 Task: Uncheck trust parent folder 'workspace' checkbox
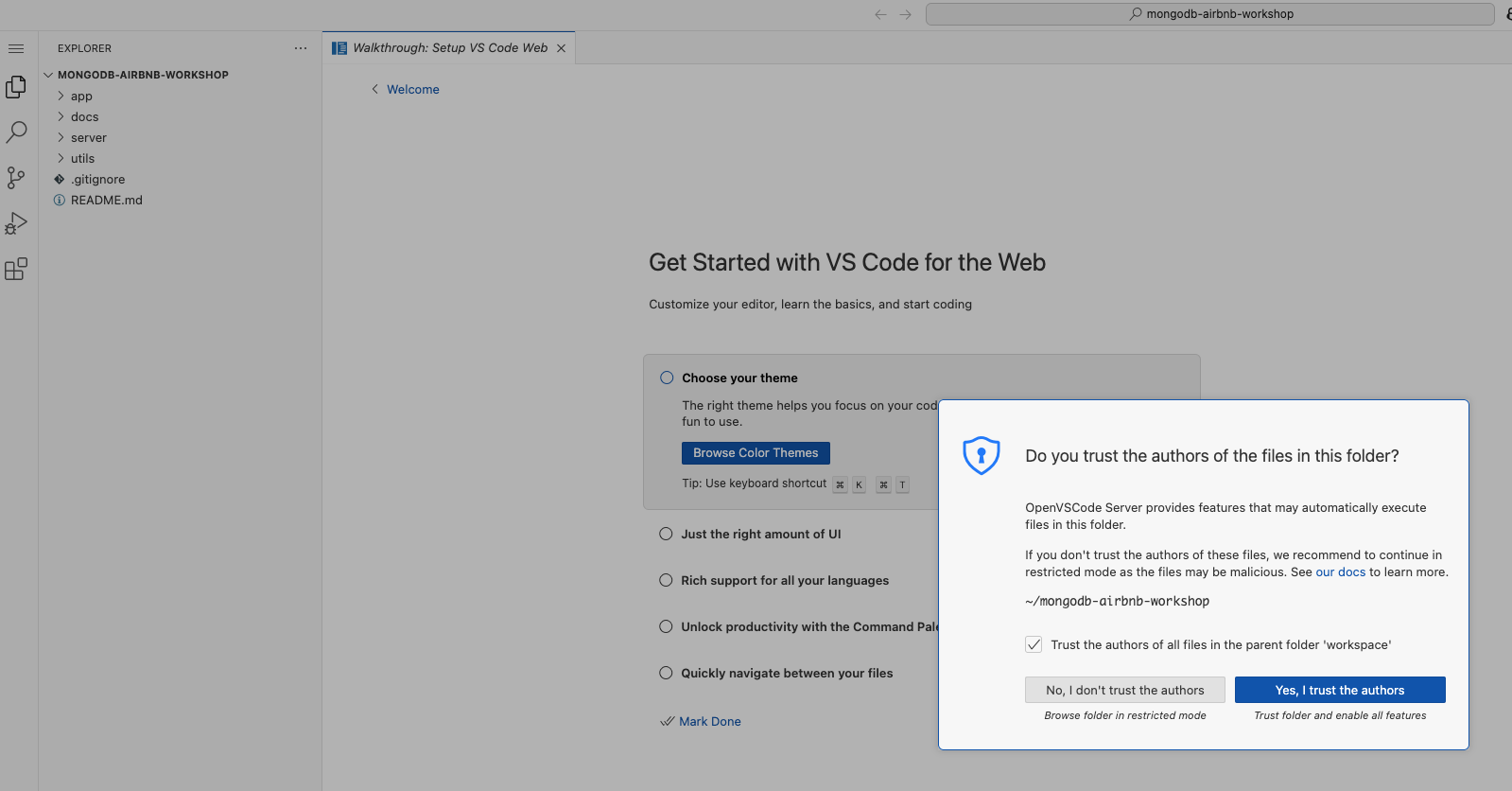1034,644
